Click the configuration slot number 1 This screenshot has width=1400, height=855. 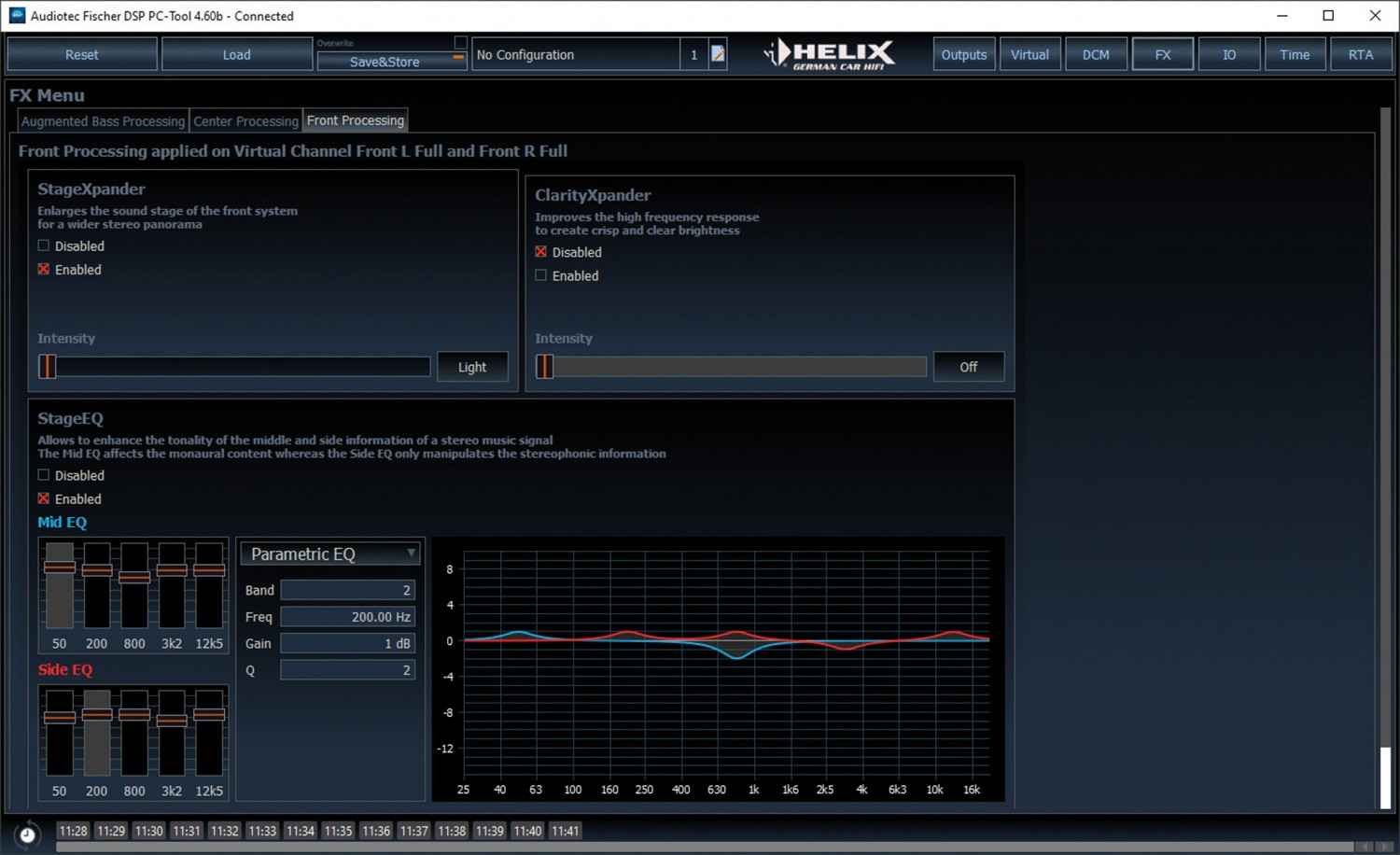tap(693, 54)
